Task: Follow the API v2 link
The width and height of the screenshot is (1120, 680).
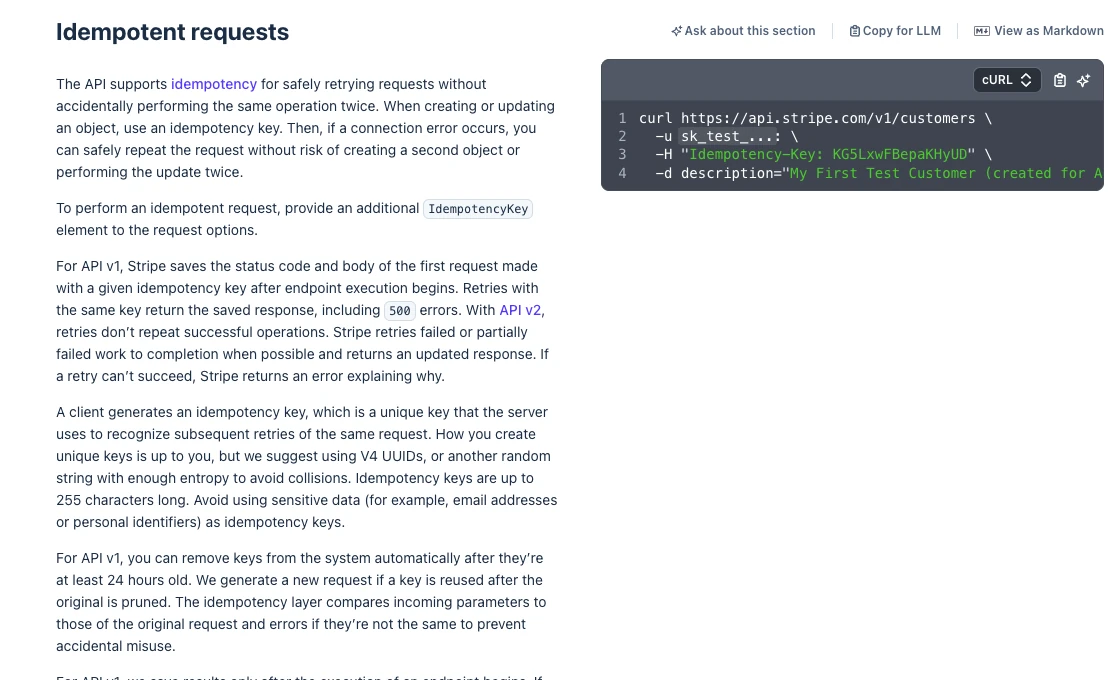Action: pyautogui.click(x=520, y=310)
